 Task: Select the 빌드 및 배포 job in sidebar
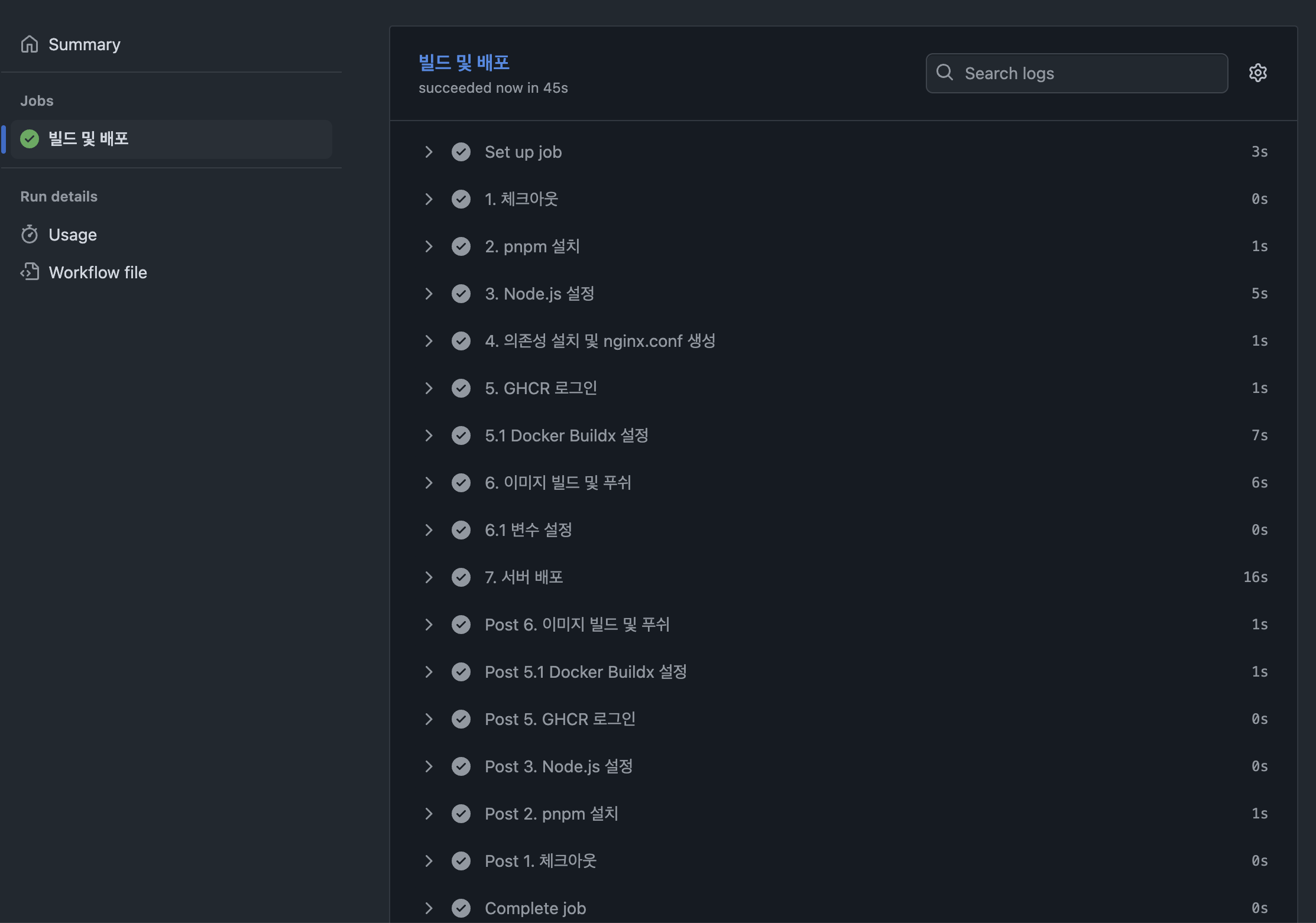[x=89, y=139]
